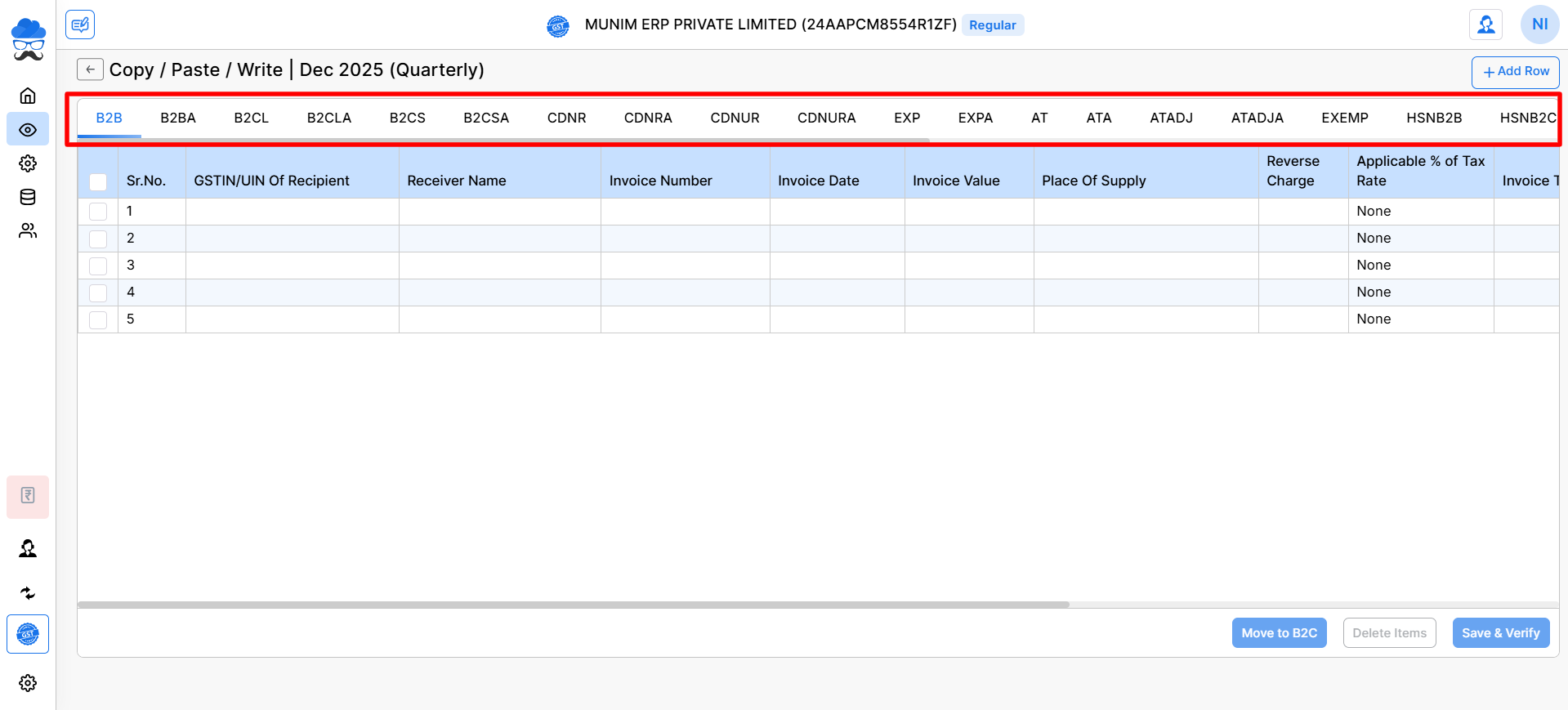
Task: Open the database icon in sidebar
Action: [x=28, y=197]
